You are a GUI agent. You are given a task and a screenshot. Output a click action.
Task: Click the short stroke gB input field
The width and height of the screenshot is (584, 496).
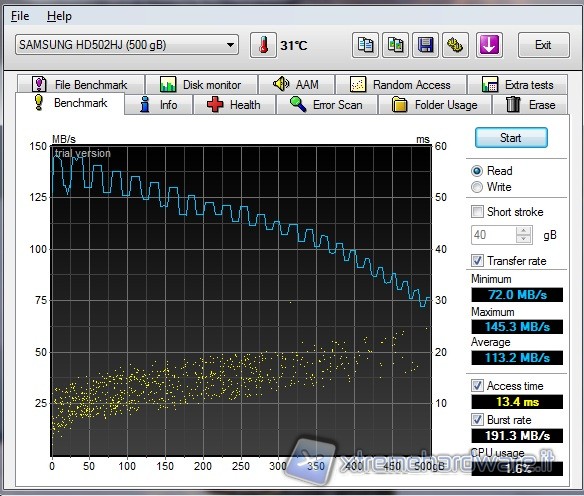[x=494, y=235]
